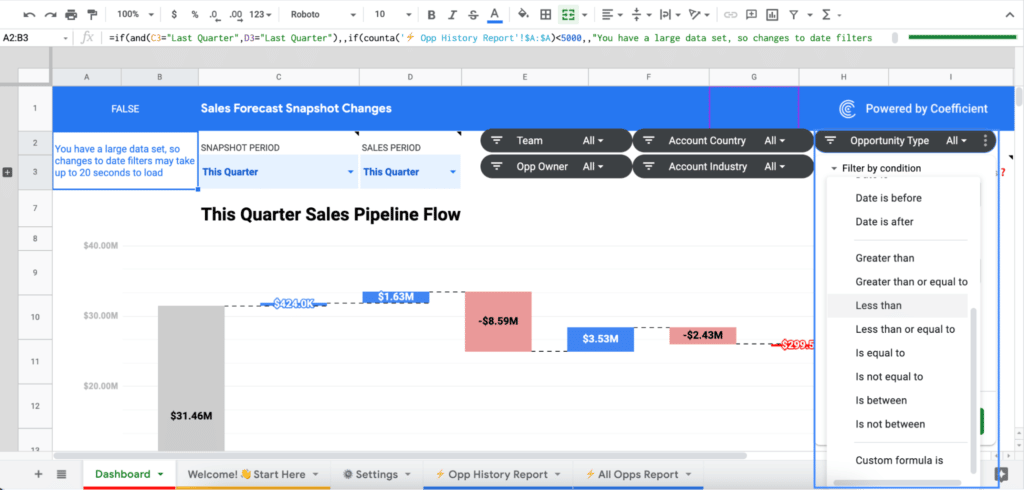The height and width of the screenshot is (490, 1024).
Task: Click the filter funnel toolbar icon
Action: click(793, 14)
